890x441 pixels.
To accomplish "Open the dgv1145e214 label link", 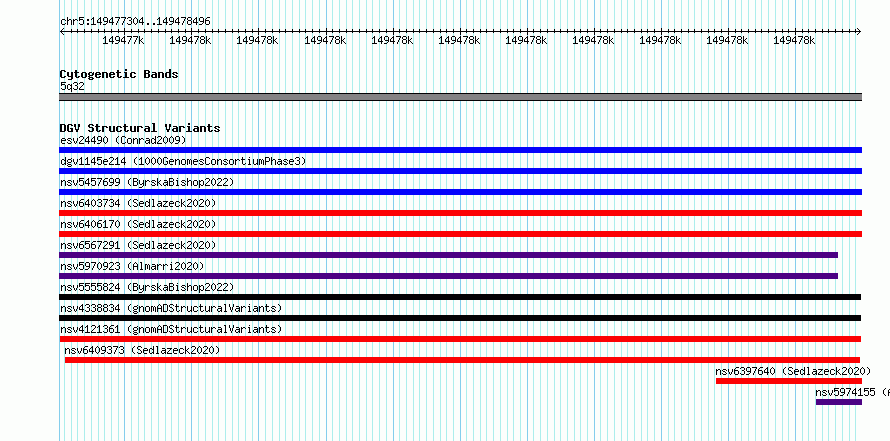I will click(183, 161).
